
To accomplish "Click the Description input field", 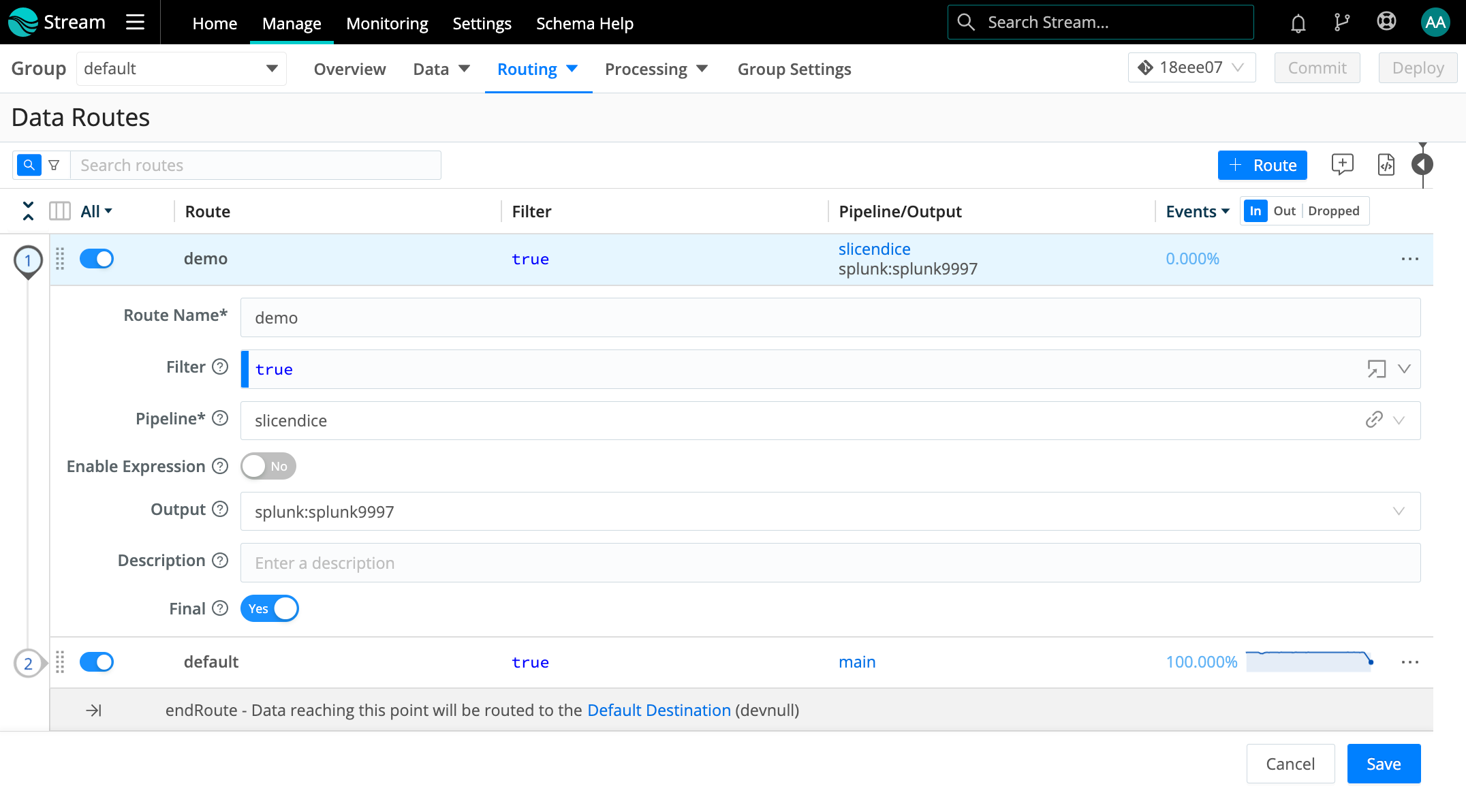I will click(x=830, y=563).
